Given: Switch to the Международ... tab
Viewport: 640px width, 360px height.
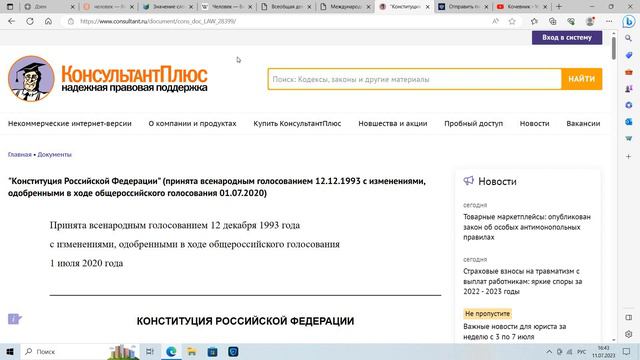Looking at the screenshot, I should pyautogui.click(x=346, y=7).
